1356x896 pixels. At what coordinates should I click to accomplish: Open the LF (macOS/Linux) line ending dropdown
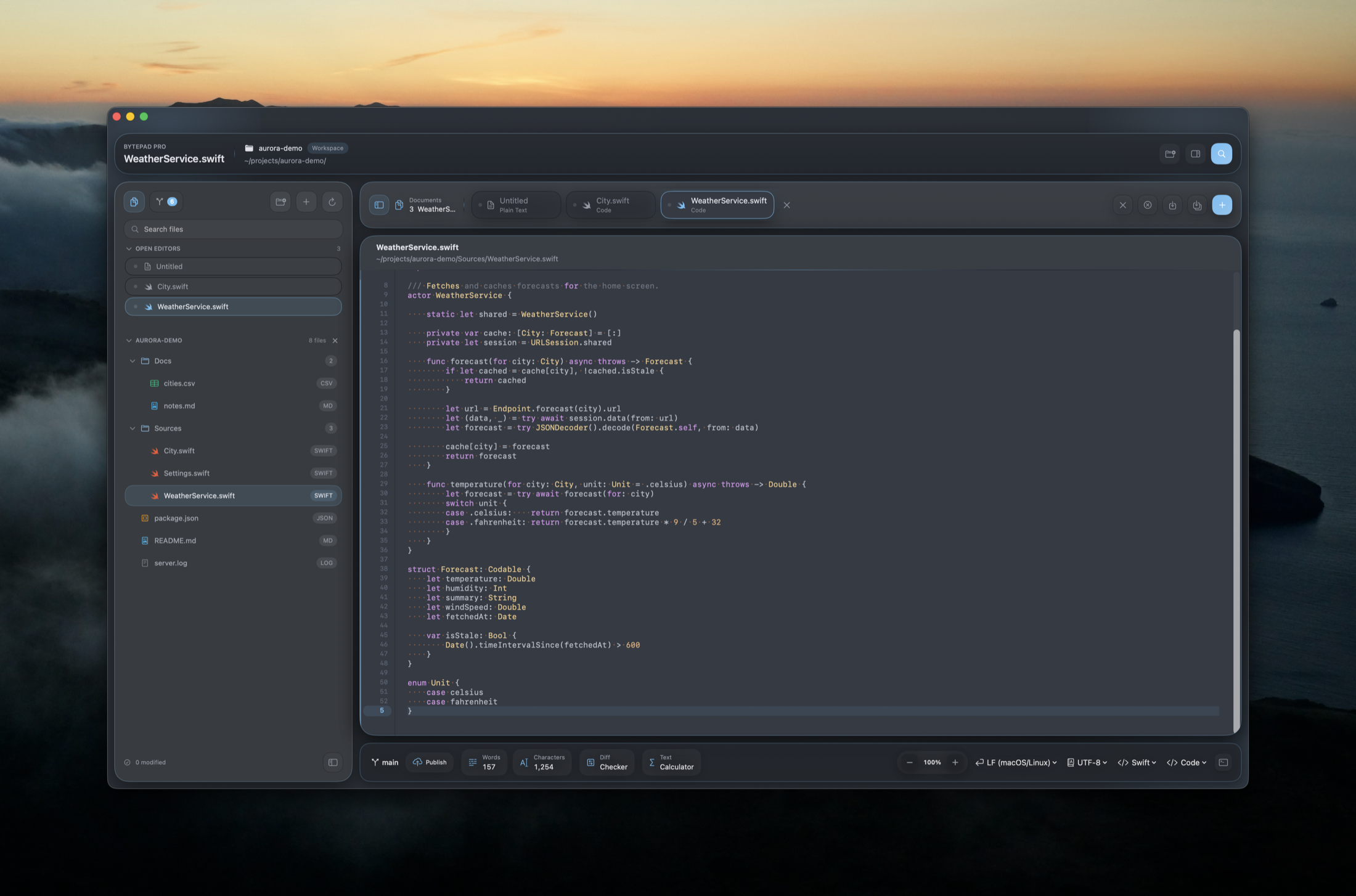pyautogui.click(x=1016, y=762)
